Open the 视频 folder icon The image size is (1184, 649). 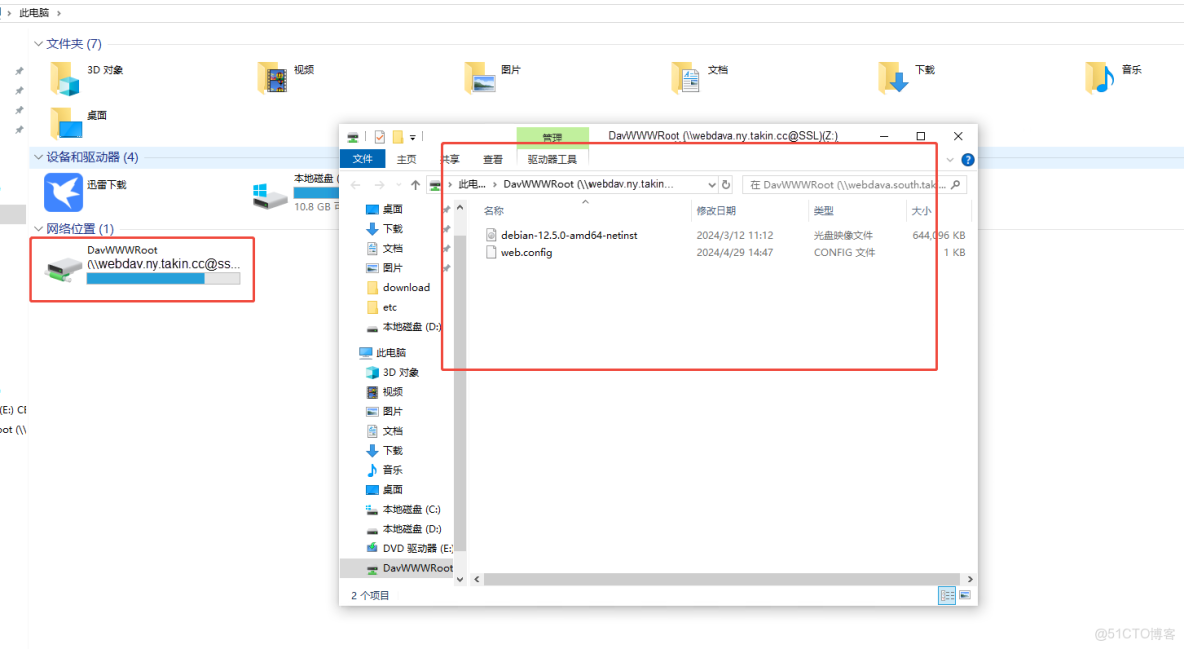click(272, 77)
